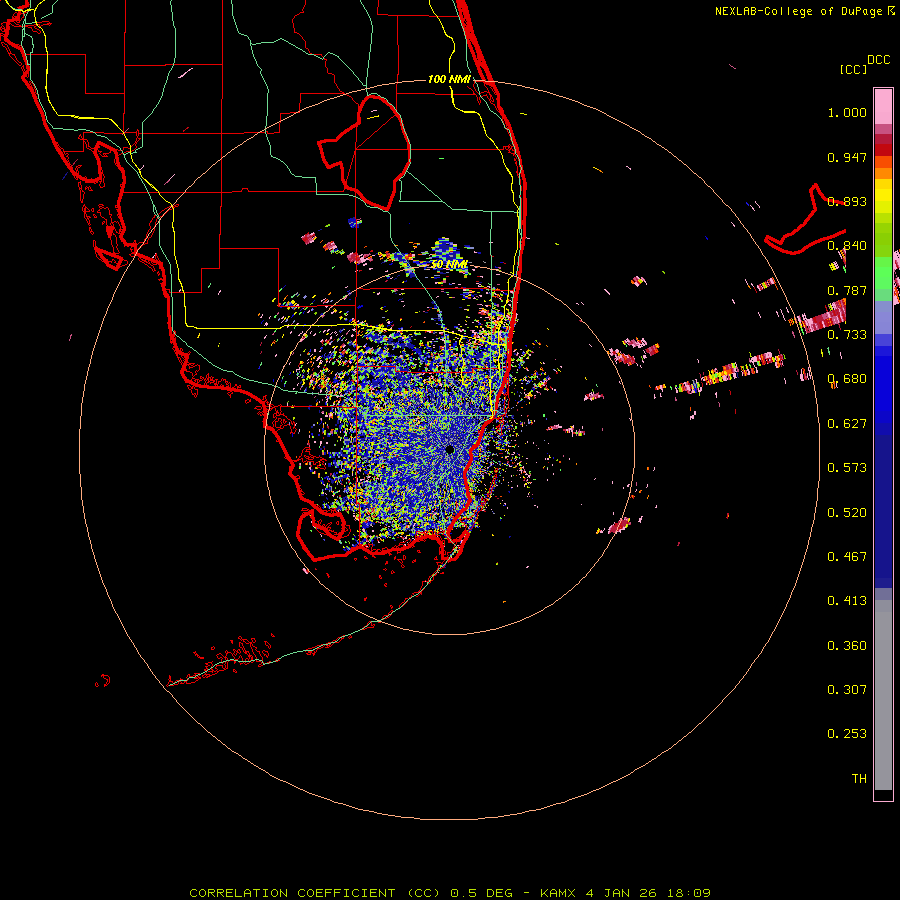This screenshot has width=900, height=900.
Task: Click the black KAMX radar site dot
Action: coord(449,449)
